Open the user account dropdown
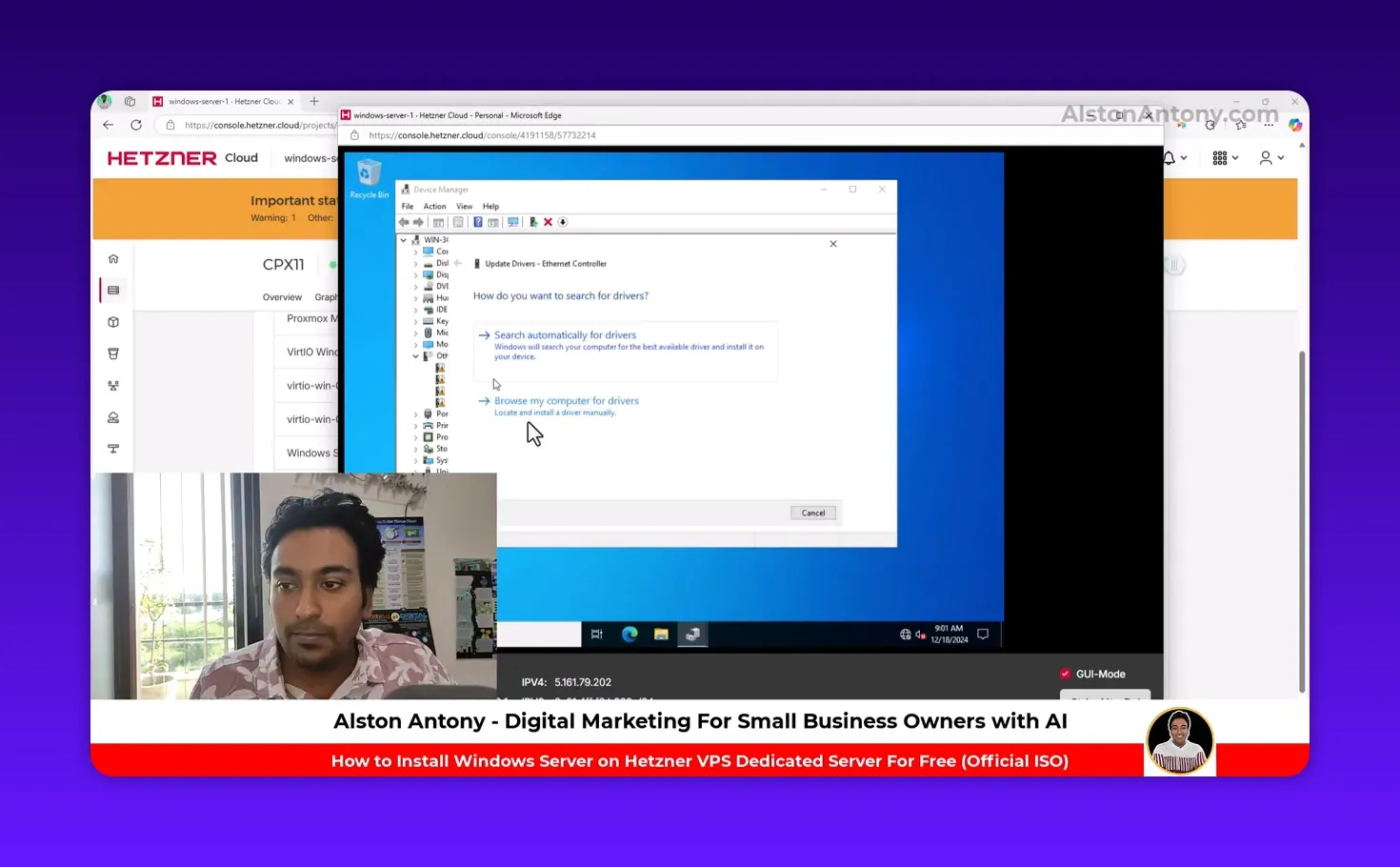1400x867 pixels. (1271, 158)
